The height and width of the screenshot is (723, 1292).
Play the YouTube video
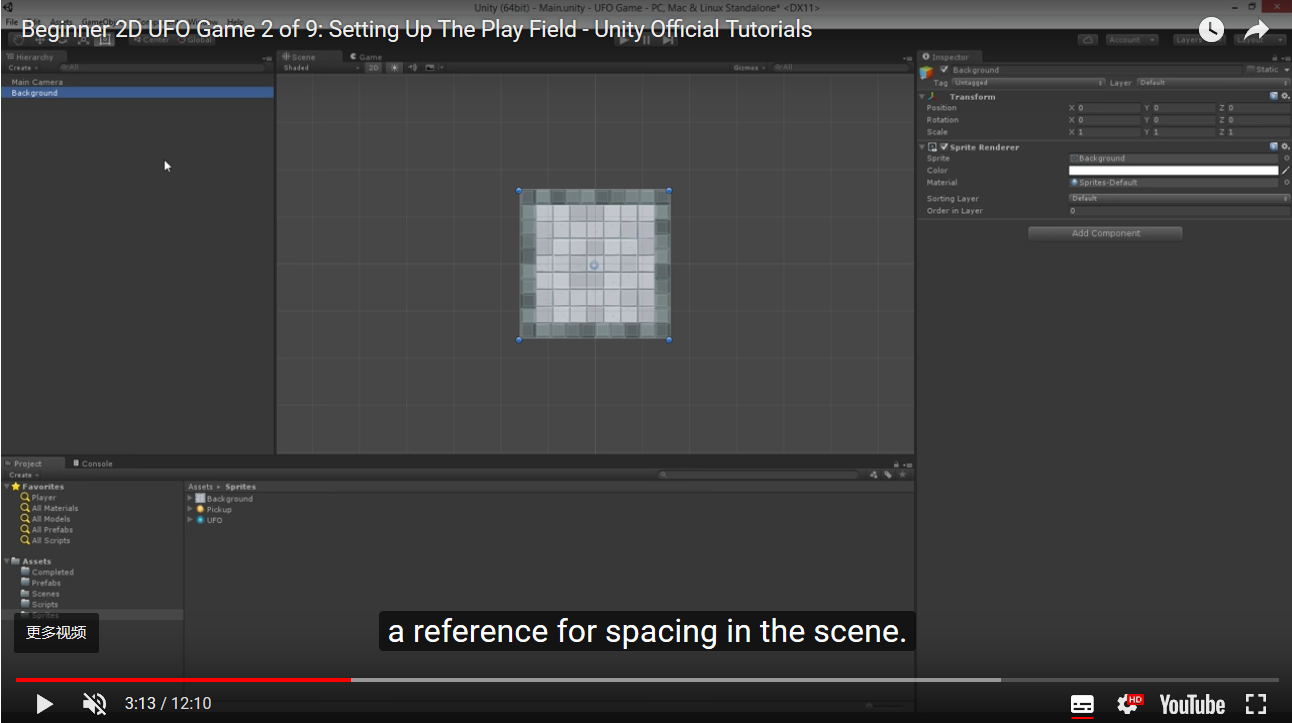click(44, 704)
